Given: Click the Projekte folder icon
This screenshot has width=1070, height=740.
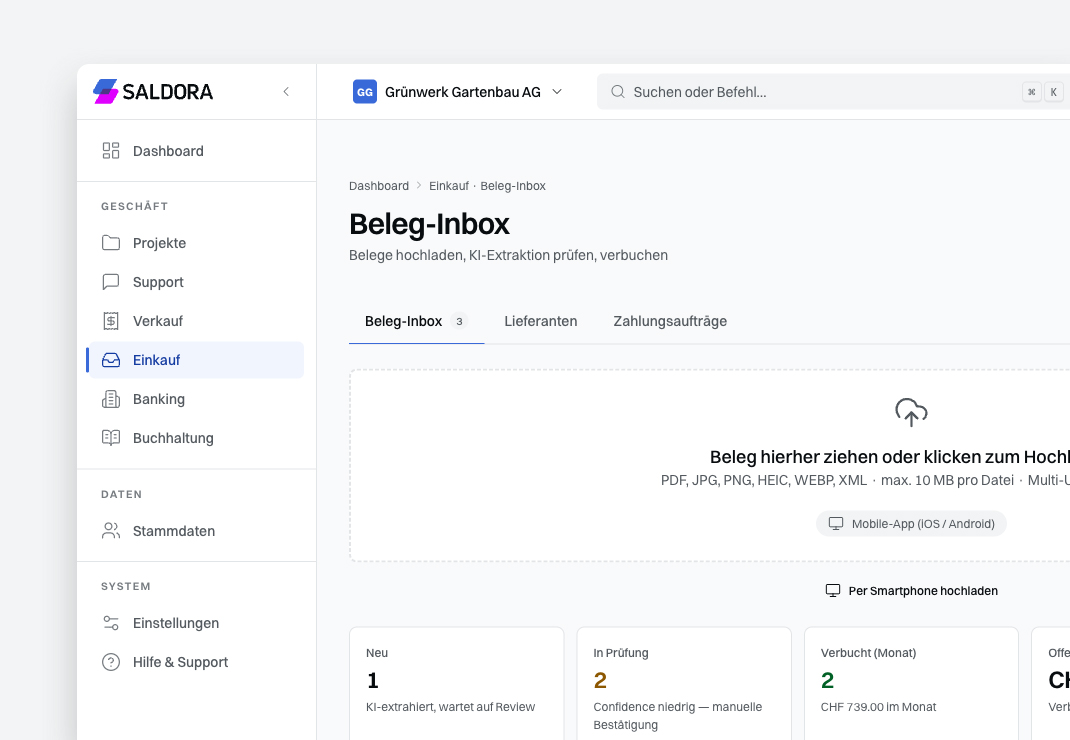Looking at the screenshot, I should point(111,243).
